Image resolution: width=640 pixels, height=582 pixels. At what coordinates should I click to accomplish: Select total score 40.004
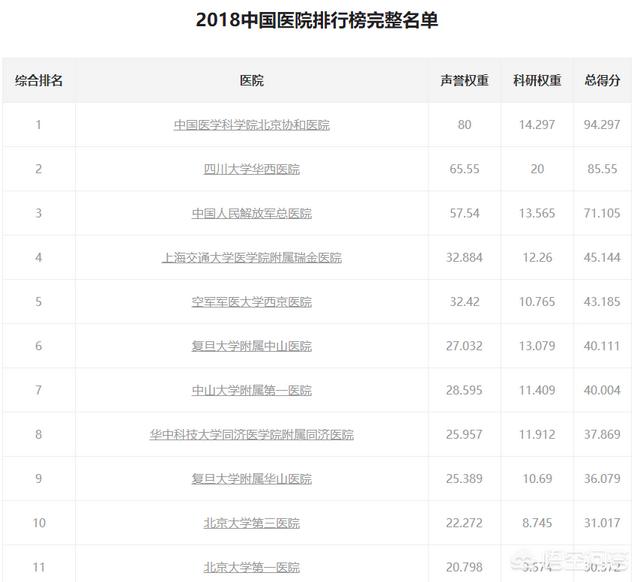click(x=602, y=390)
